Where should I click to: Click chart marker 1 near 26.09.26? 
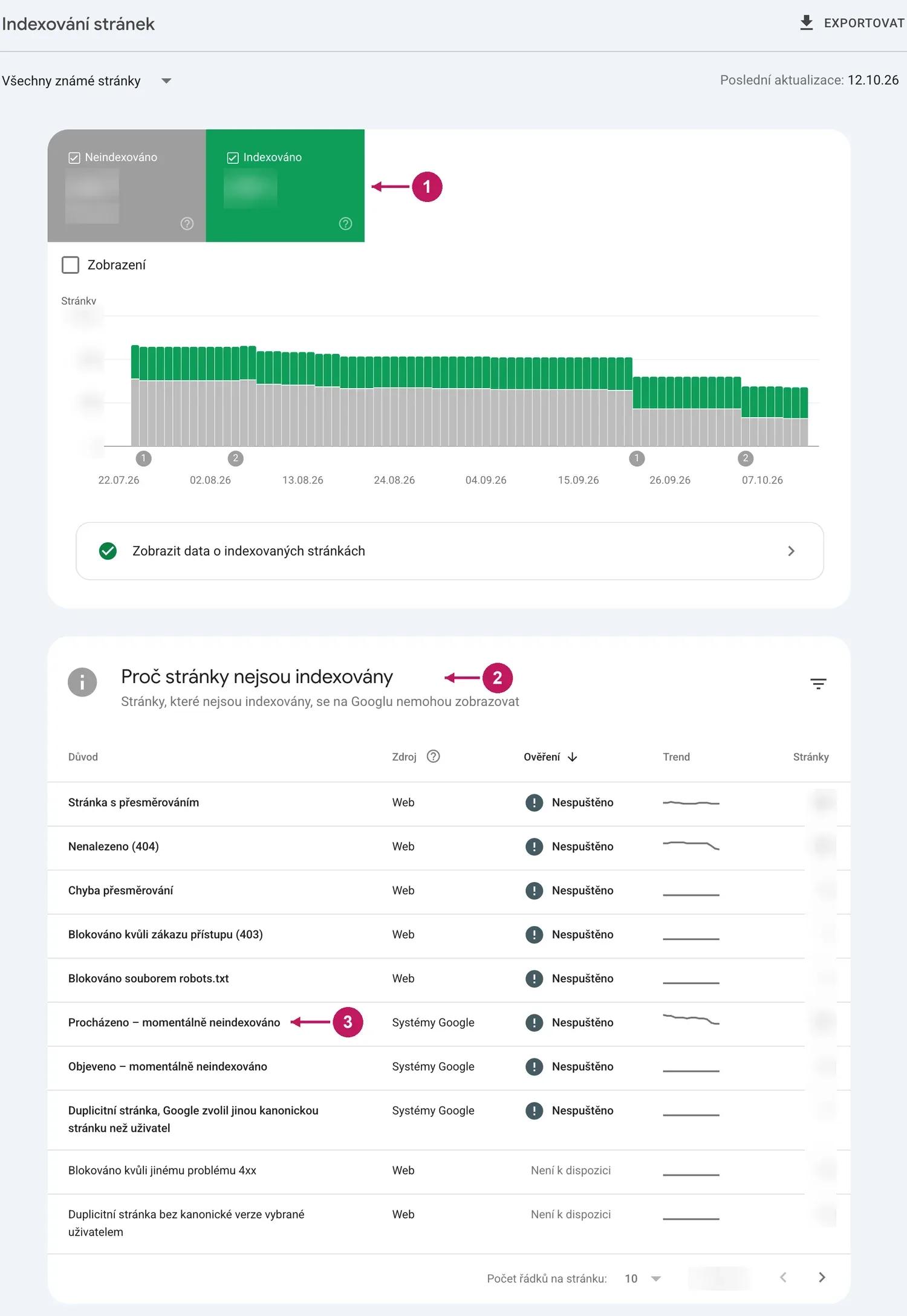pyautogui.click(x=637, y=459)
